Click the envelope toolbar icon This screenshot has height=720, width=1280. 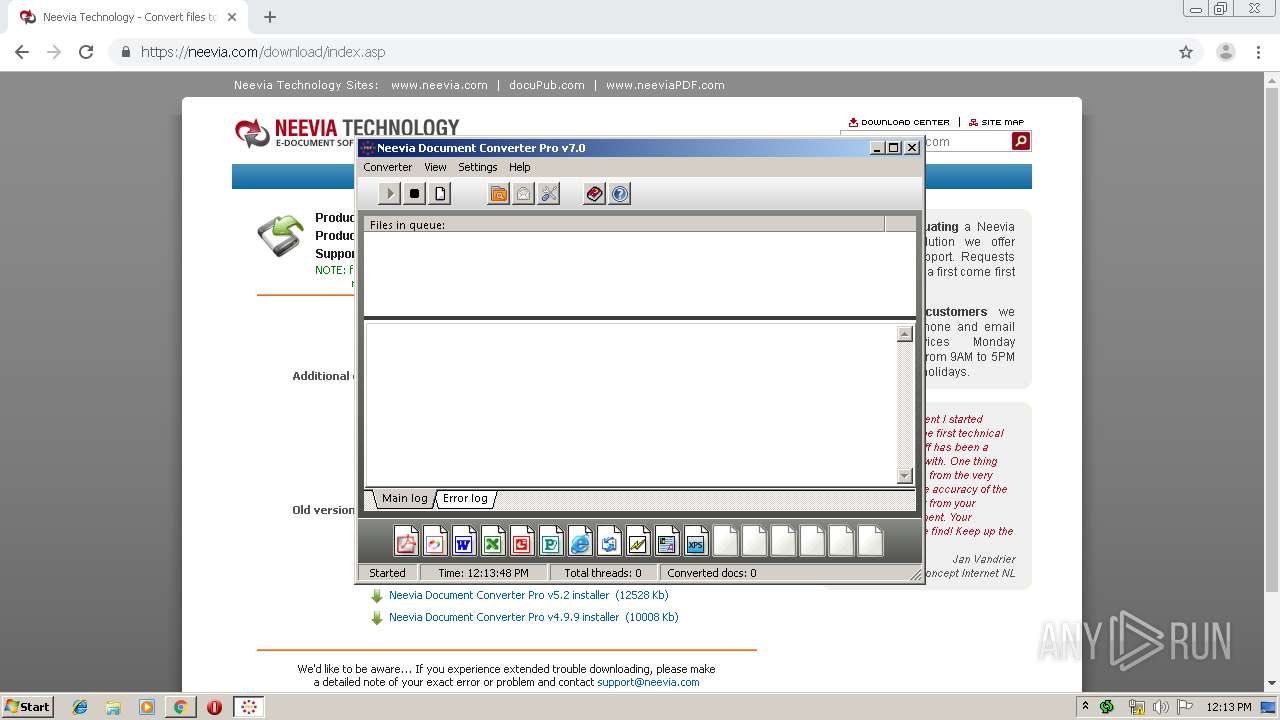point(523,194)
